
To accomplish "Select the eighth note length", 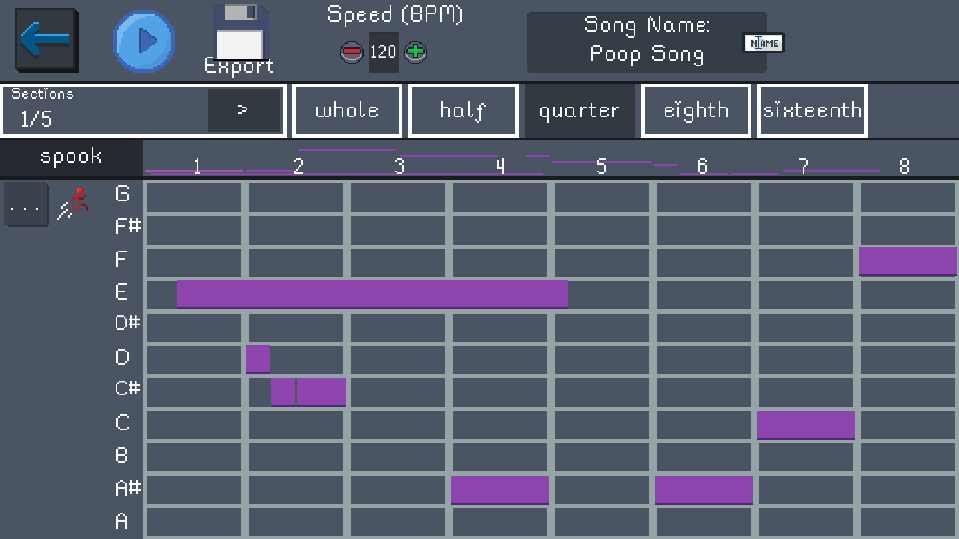I will (x=696, y=110).
